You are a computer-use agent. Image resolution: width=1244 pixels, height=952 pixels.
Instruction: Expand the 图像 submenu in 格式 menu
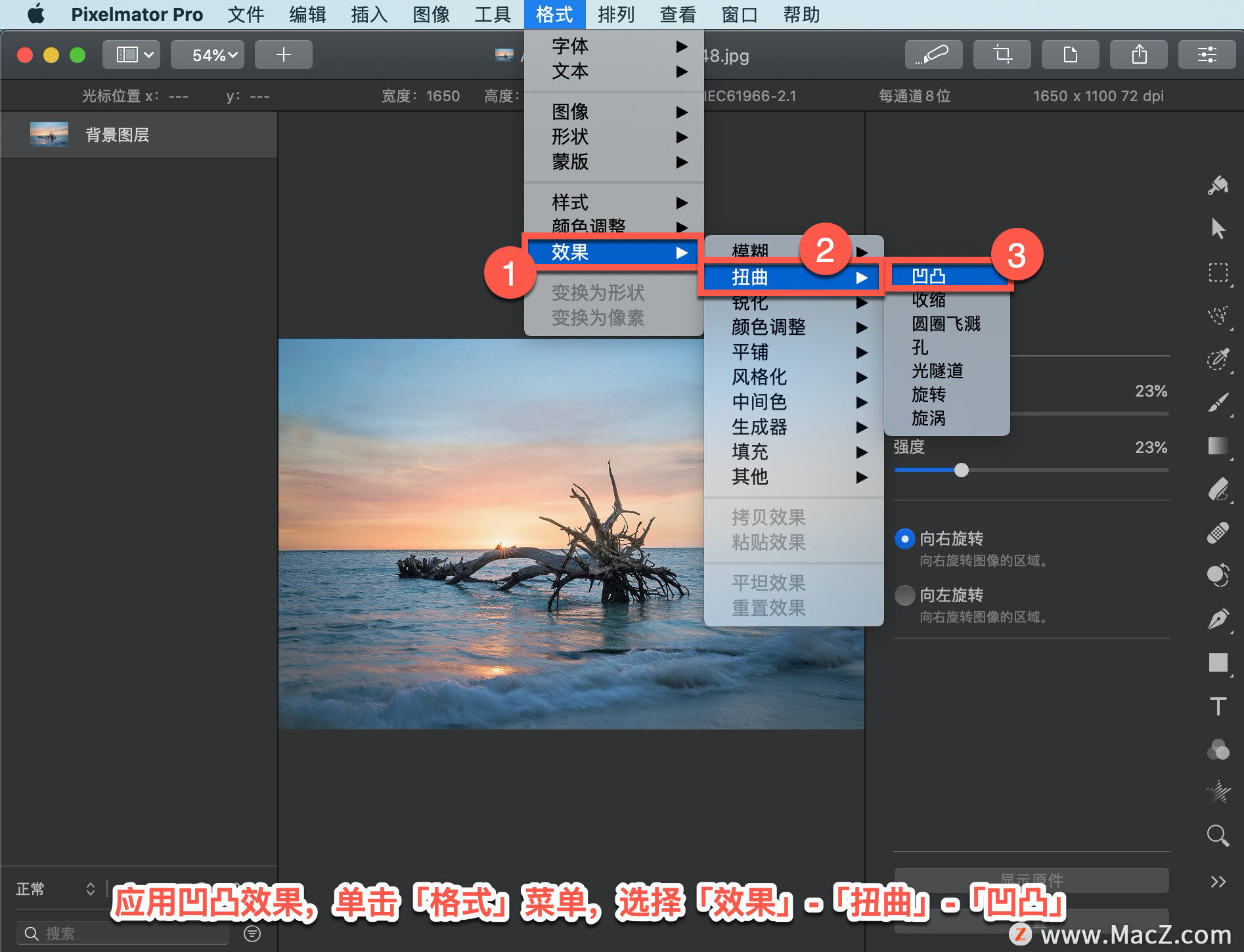tap(614, 112)
